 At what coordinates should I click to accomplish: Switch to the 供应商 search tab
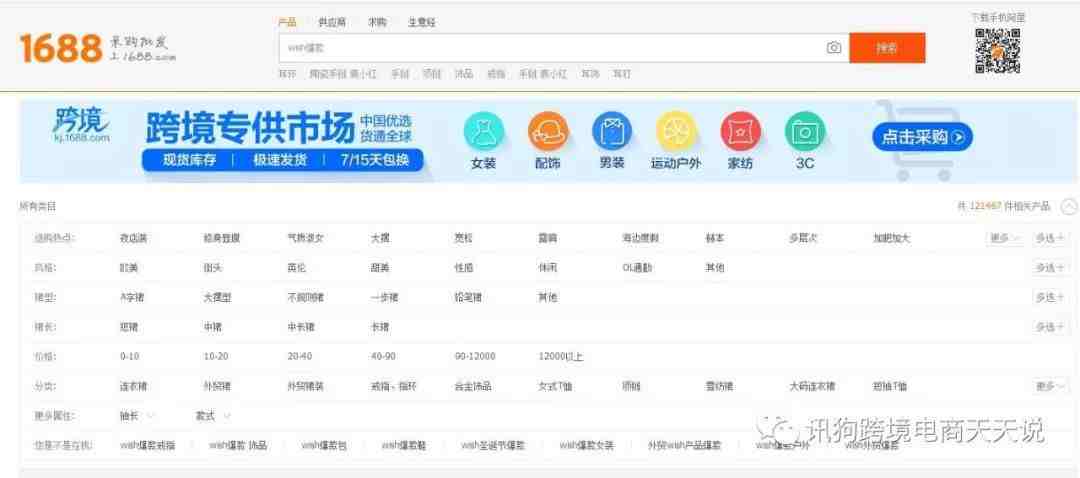click(332, 22)
